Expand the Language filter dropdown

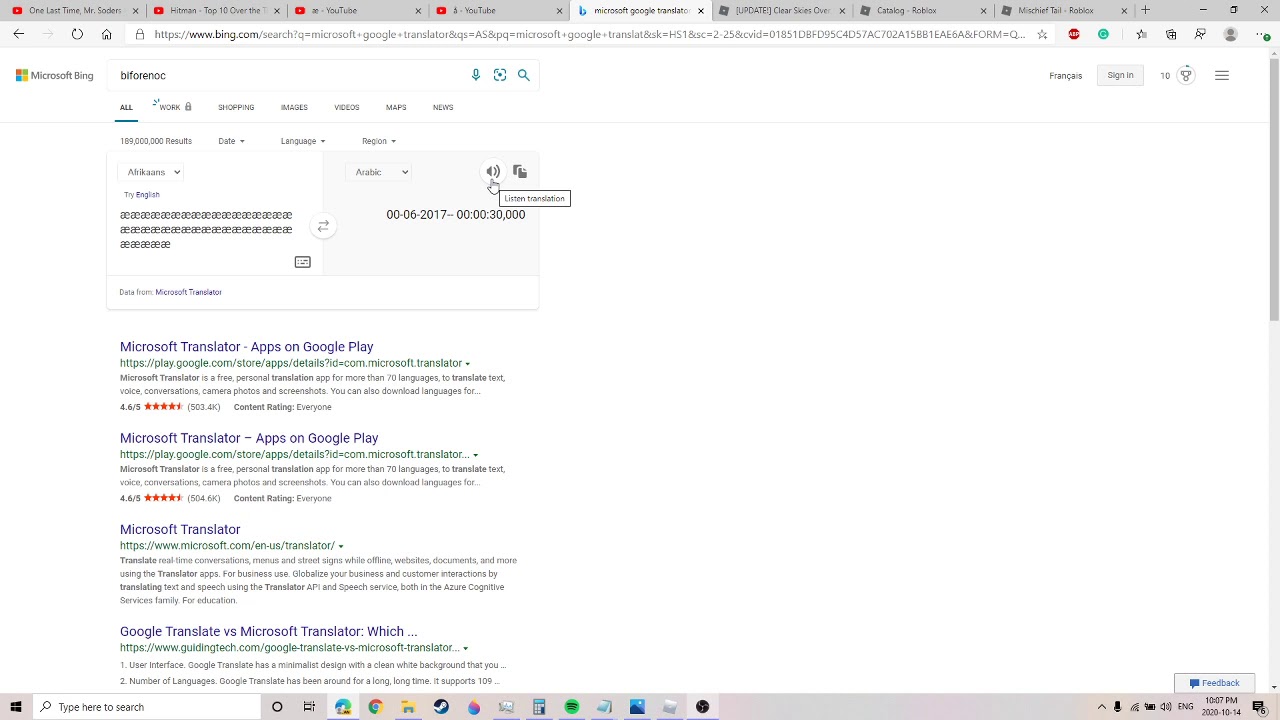pyautogui.click(x=302, y=141)
